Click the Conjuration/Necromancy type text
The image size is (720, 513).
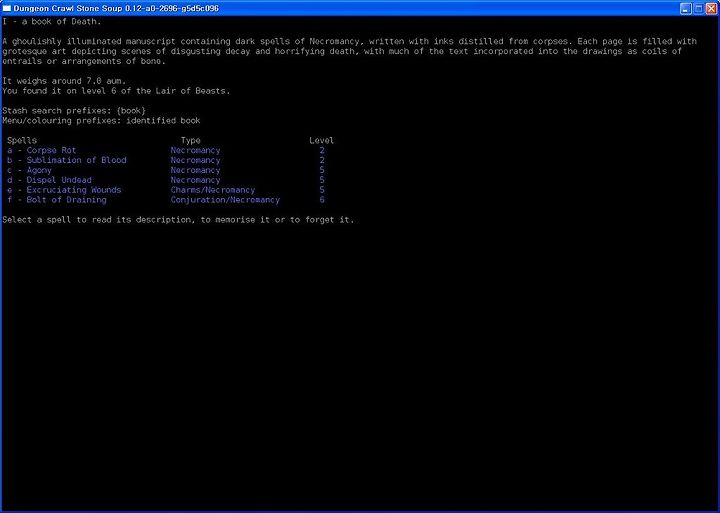pyautogui.click(x=225, y=200)
